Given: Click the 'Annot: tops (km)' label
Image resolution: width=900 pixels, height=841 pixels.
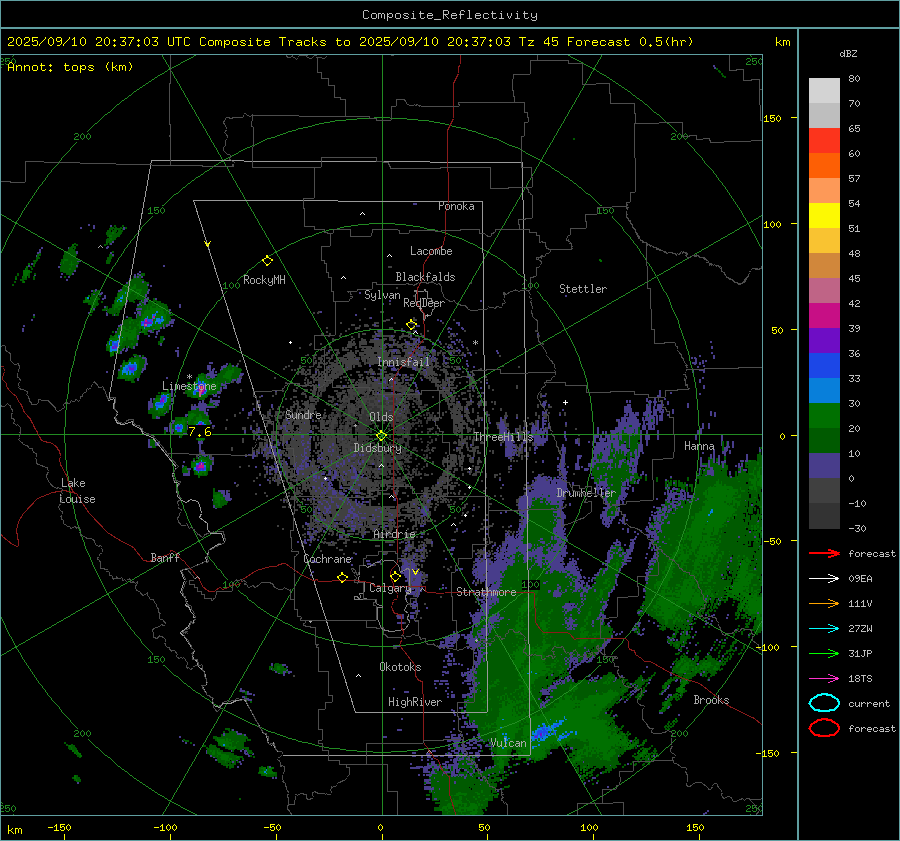Looking at the screenshot, I should 70,67.
